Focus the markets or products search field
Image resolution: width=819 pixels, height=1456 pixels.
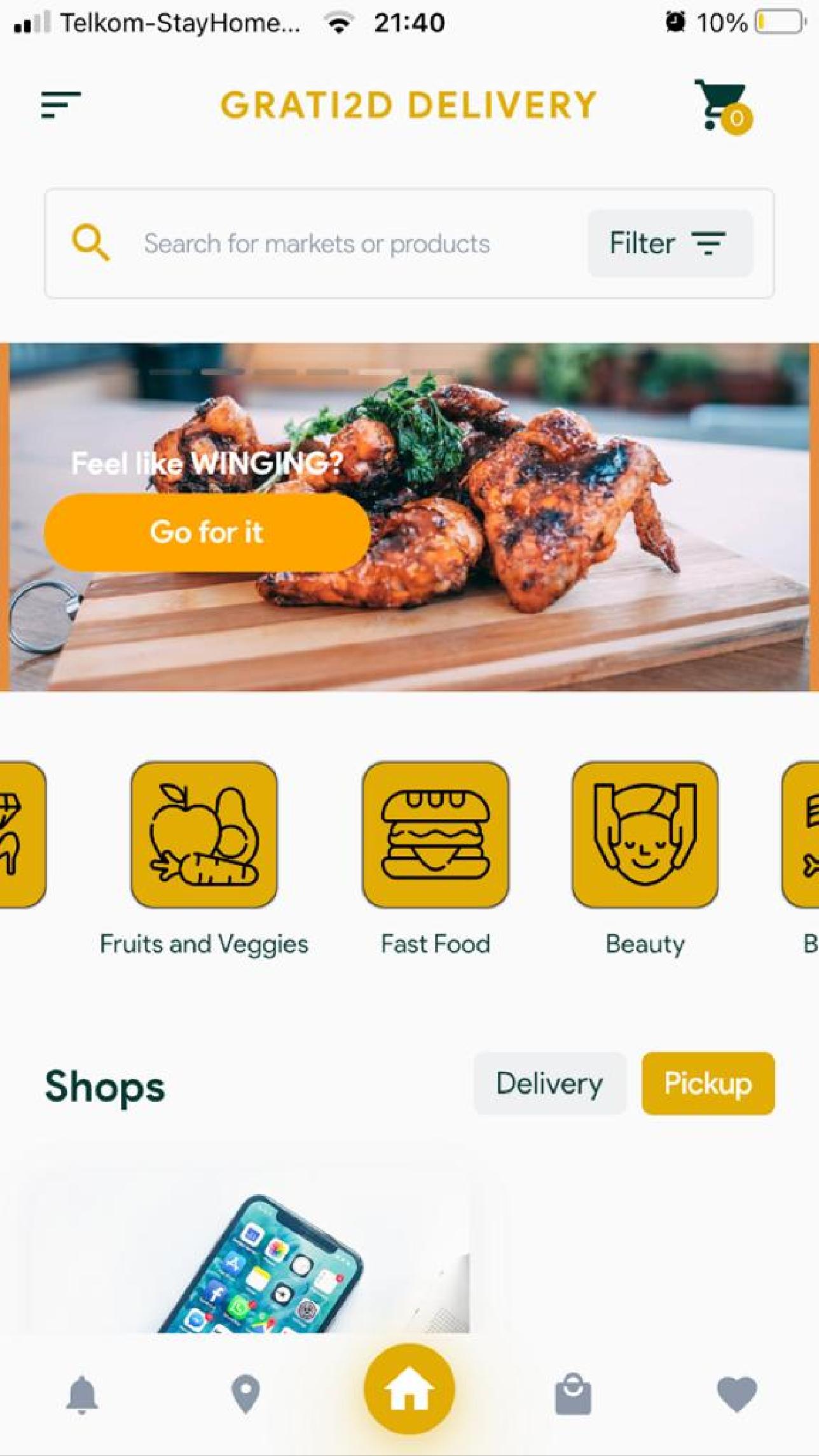click(317, 244)
